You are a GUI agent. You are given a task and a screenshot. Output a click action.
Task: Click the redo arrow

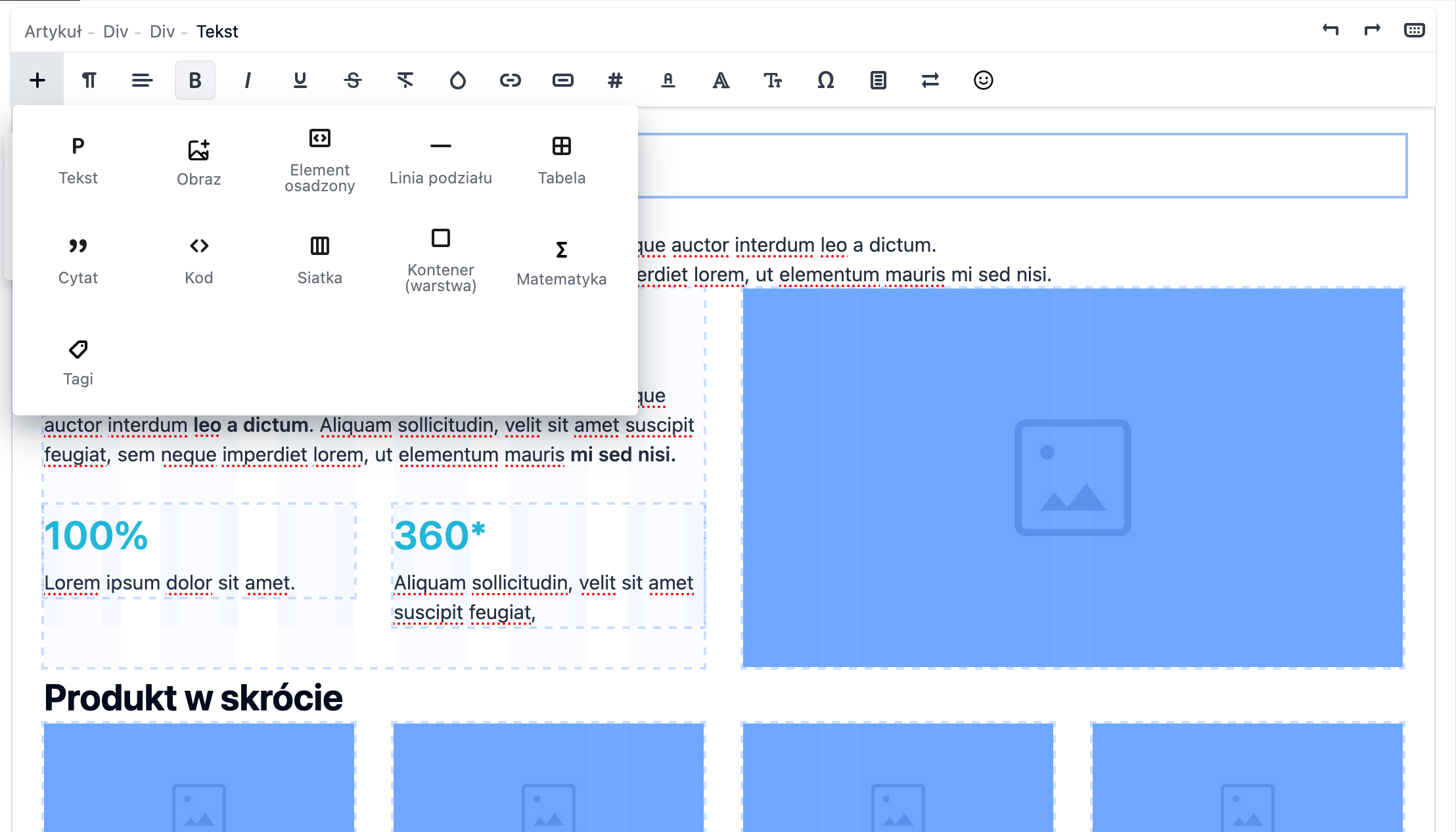pos(1372,30)
